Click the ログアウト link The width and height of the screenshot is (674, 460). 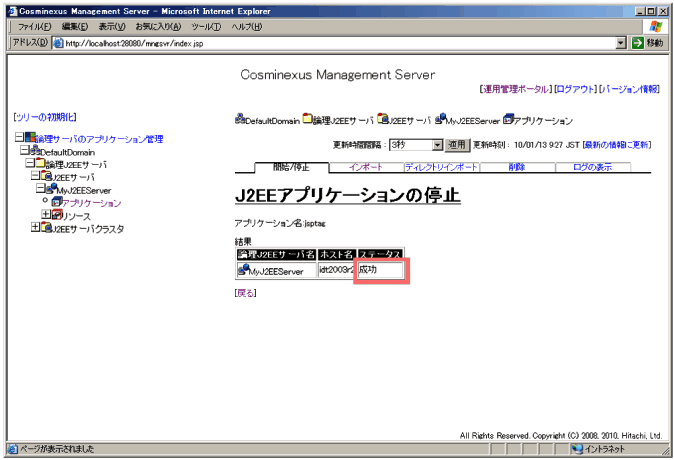[x=575, y=89]
